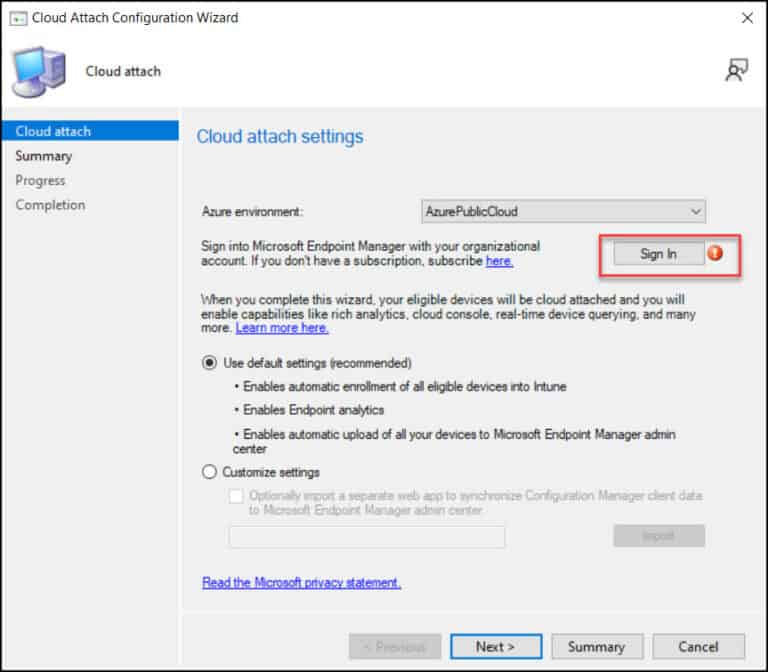Click the wizard title bar icon

click(x=18, y=19)
